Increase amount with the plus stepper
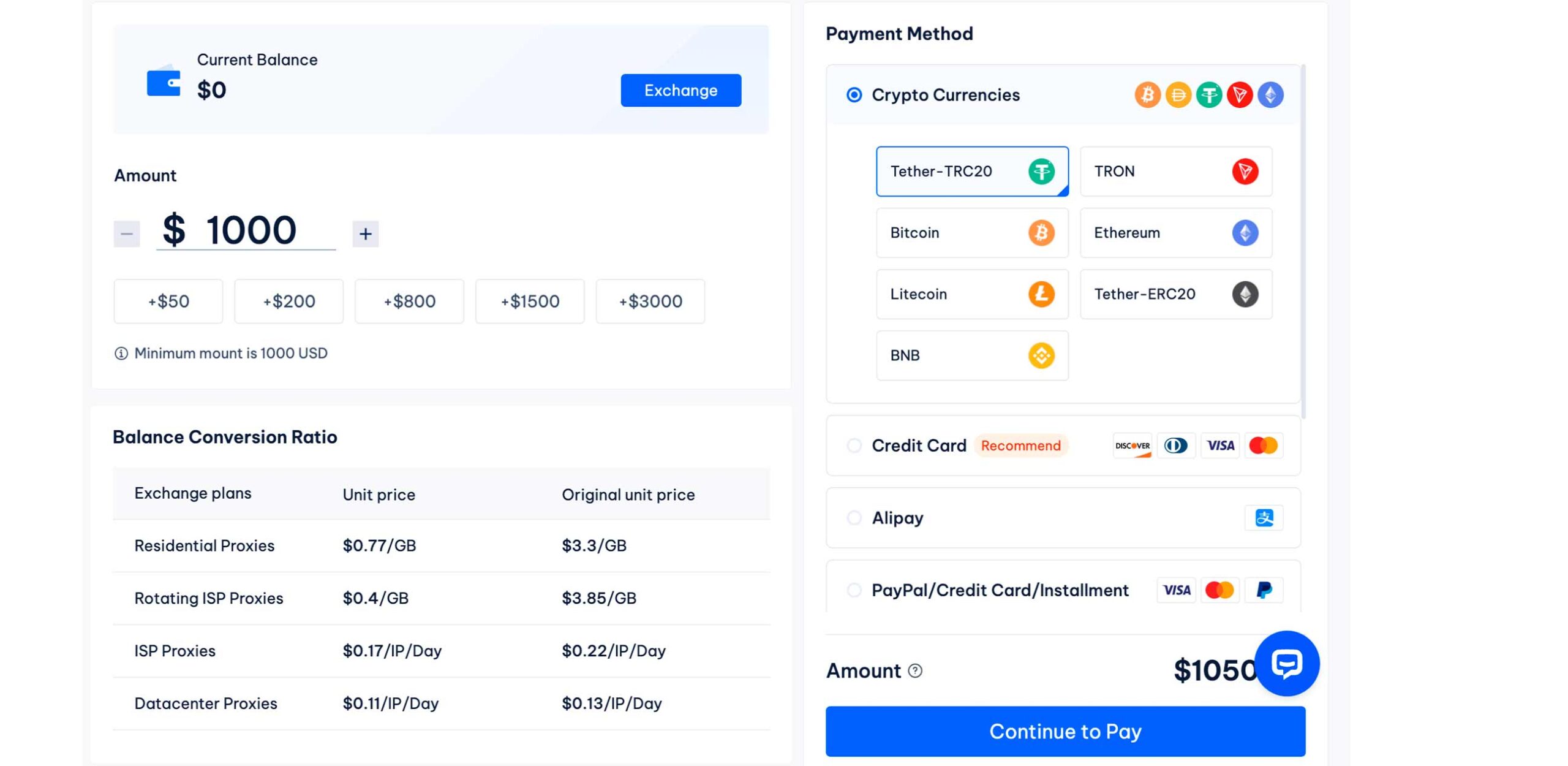The image size is (1568, 766). pos(366,234)
